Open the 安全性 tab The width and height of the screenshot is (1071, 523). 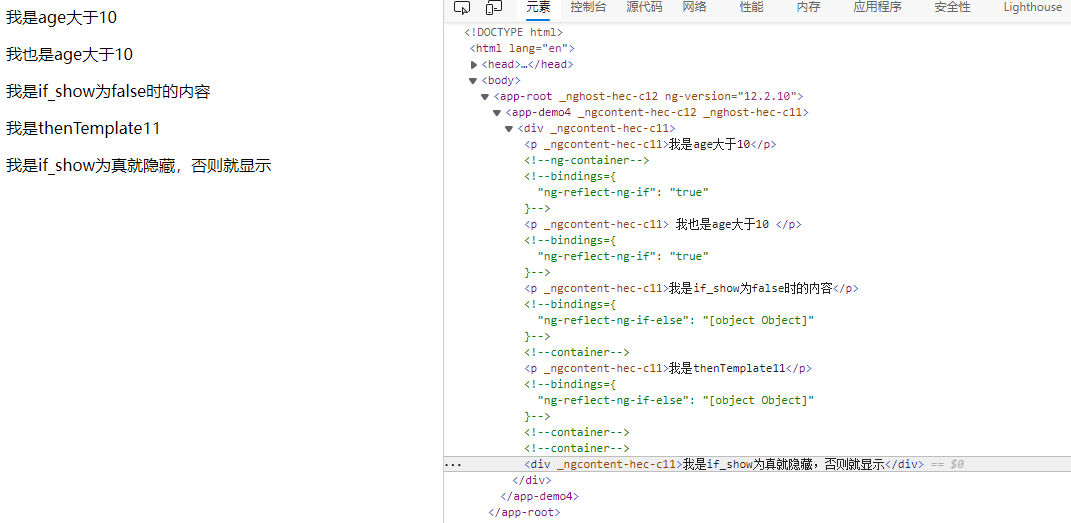(952, 8)
